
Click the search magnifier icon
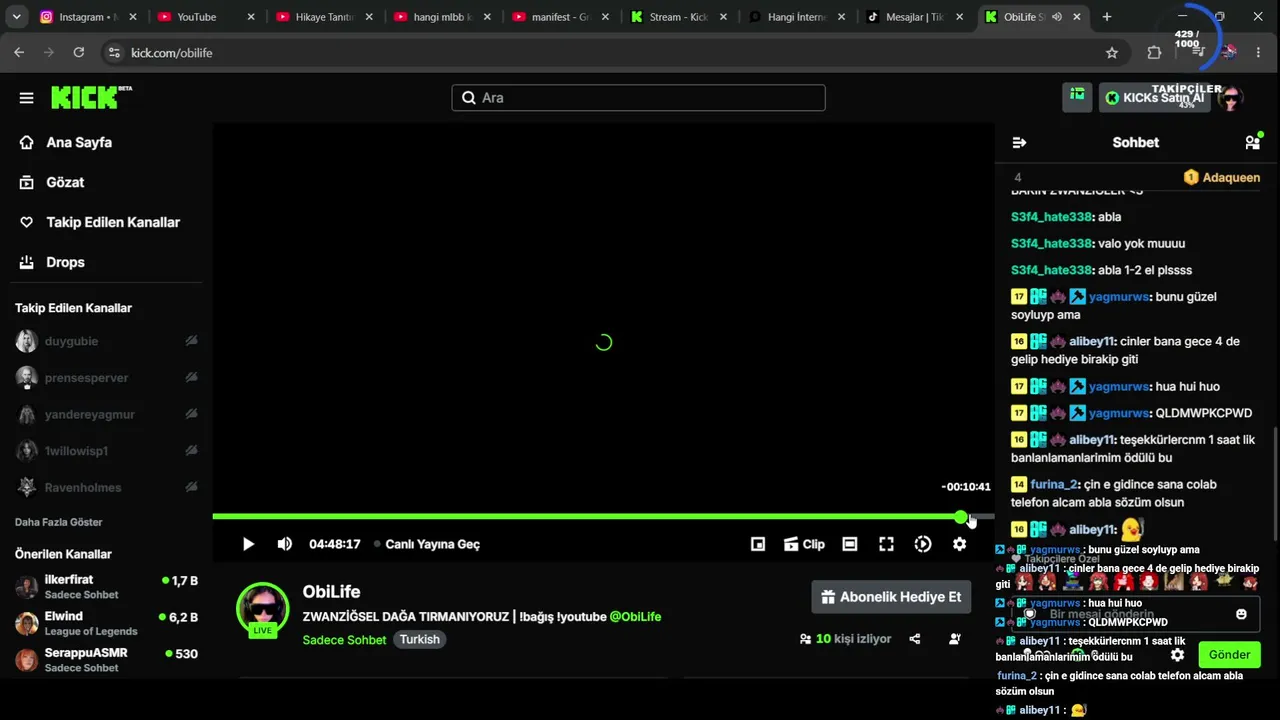[x=468, y=98]
